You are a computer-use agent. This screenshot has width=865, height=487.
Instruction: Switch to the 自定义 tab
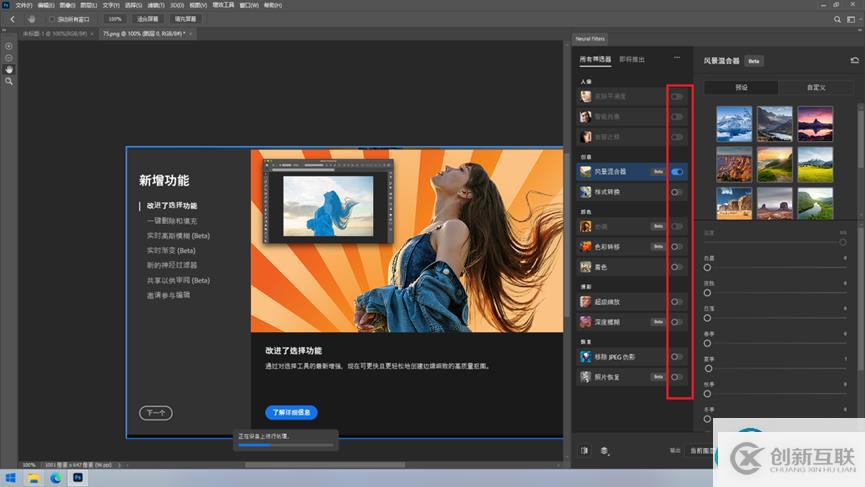coord(817,88)
